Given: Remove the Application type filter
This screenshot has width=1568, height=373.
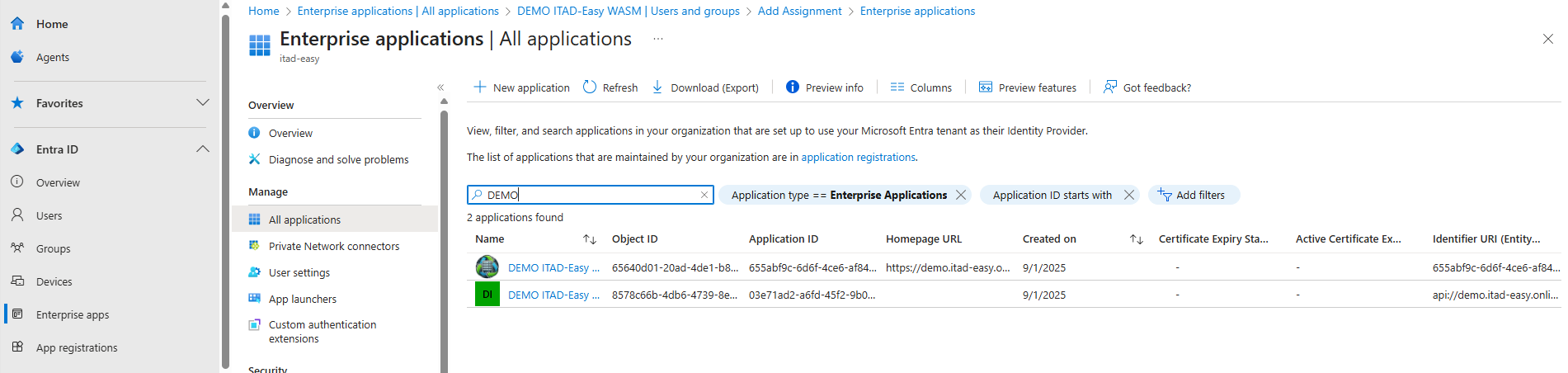Looking at the screenshot, I should pos(961,196).
